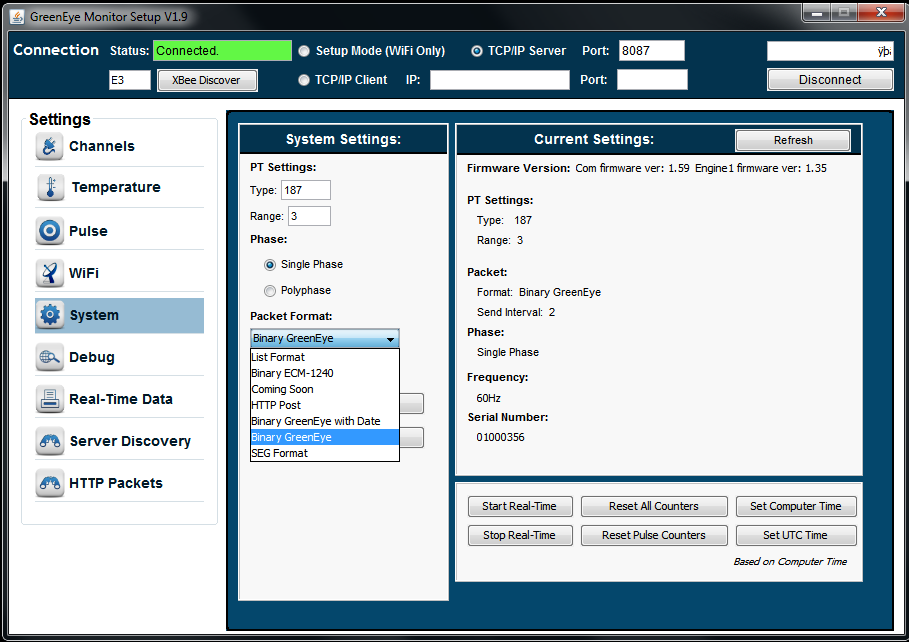The height and width of the screenshot is (642, 909).
Task: Click the Server Discovery binoculars icon
Action: point(50,441)
